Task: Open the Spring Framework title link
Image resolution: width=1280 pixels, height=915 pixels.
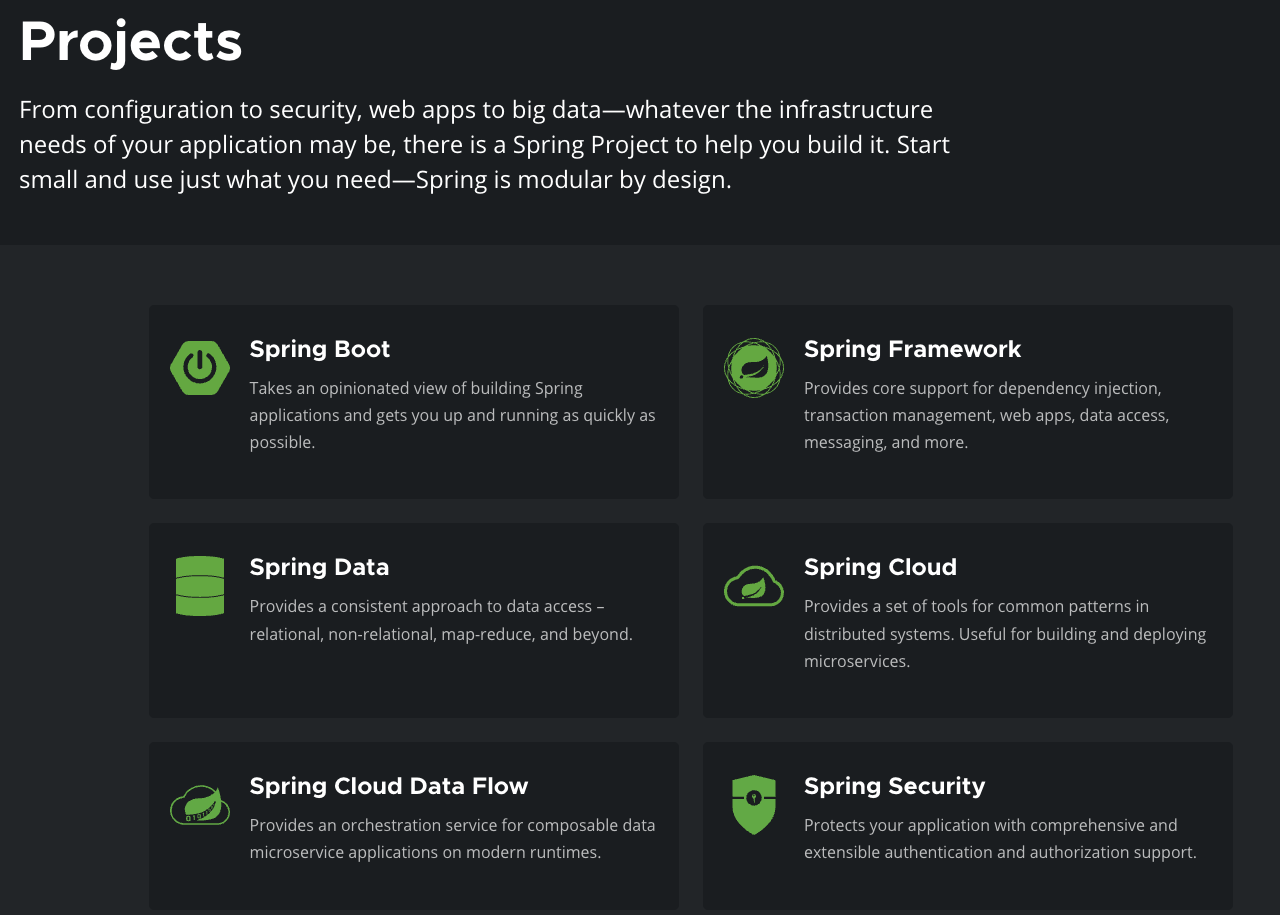Action: point(912,349)
